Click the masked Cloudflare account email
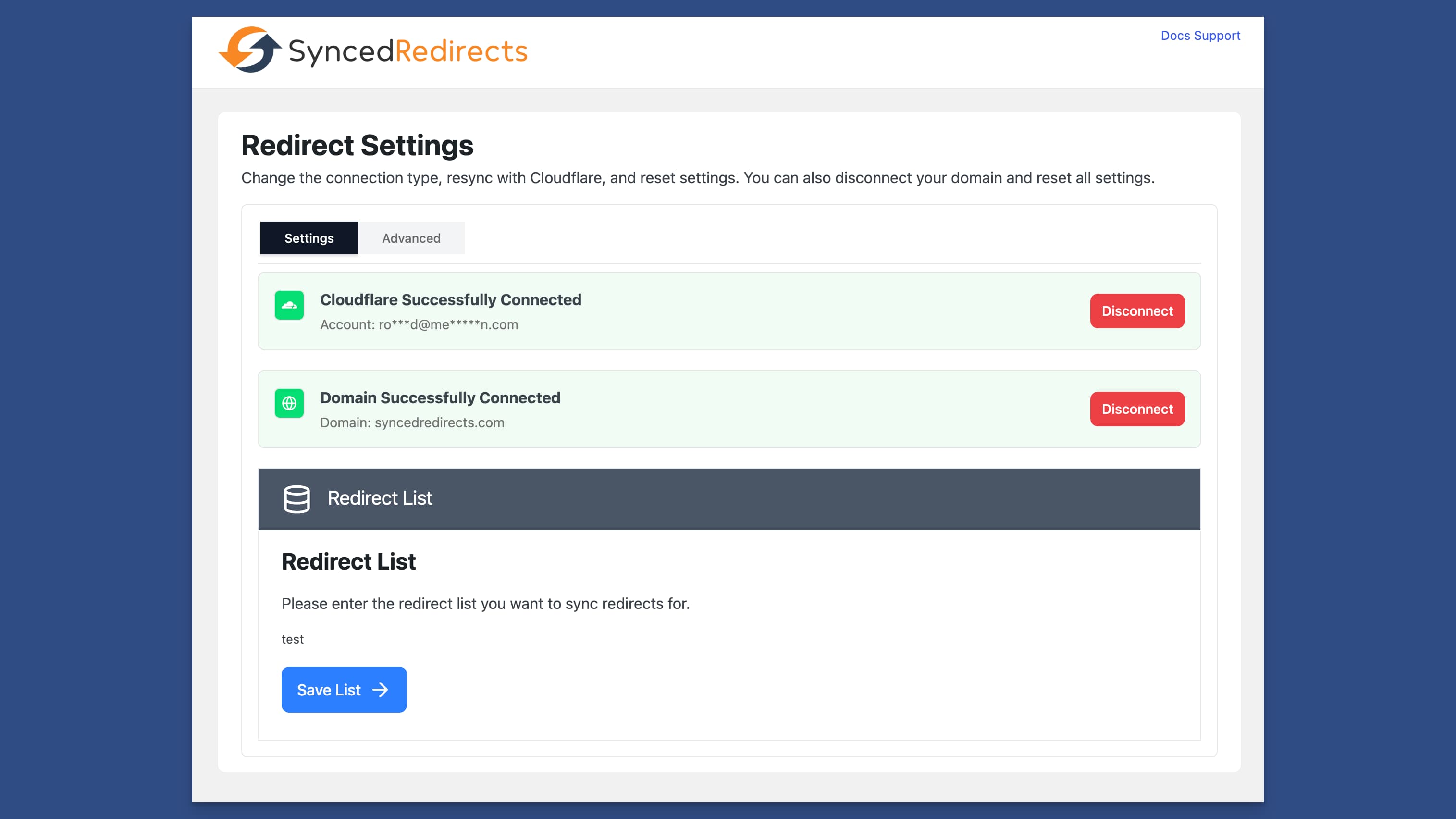This screenshot has height=819, width=1456. tap(448, 324)
